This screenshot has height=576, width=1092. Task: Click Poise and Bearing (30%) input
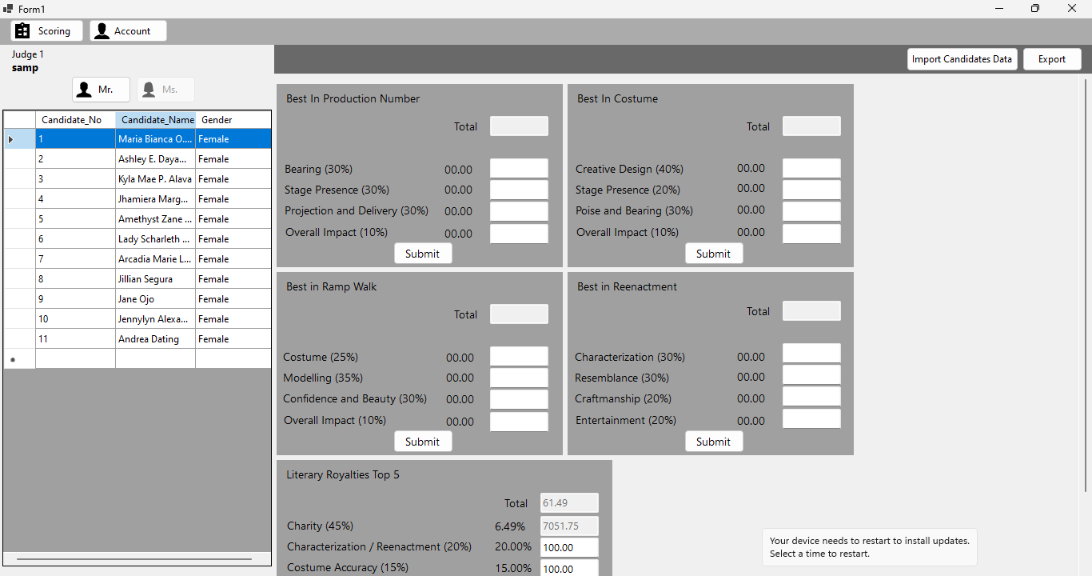tap(811, 210)
